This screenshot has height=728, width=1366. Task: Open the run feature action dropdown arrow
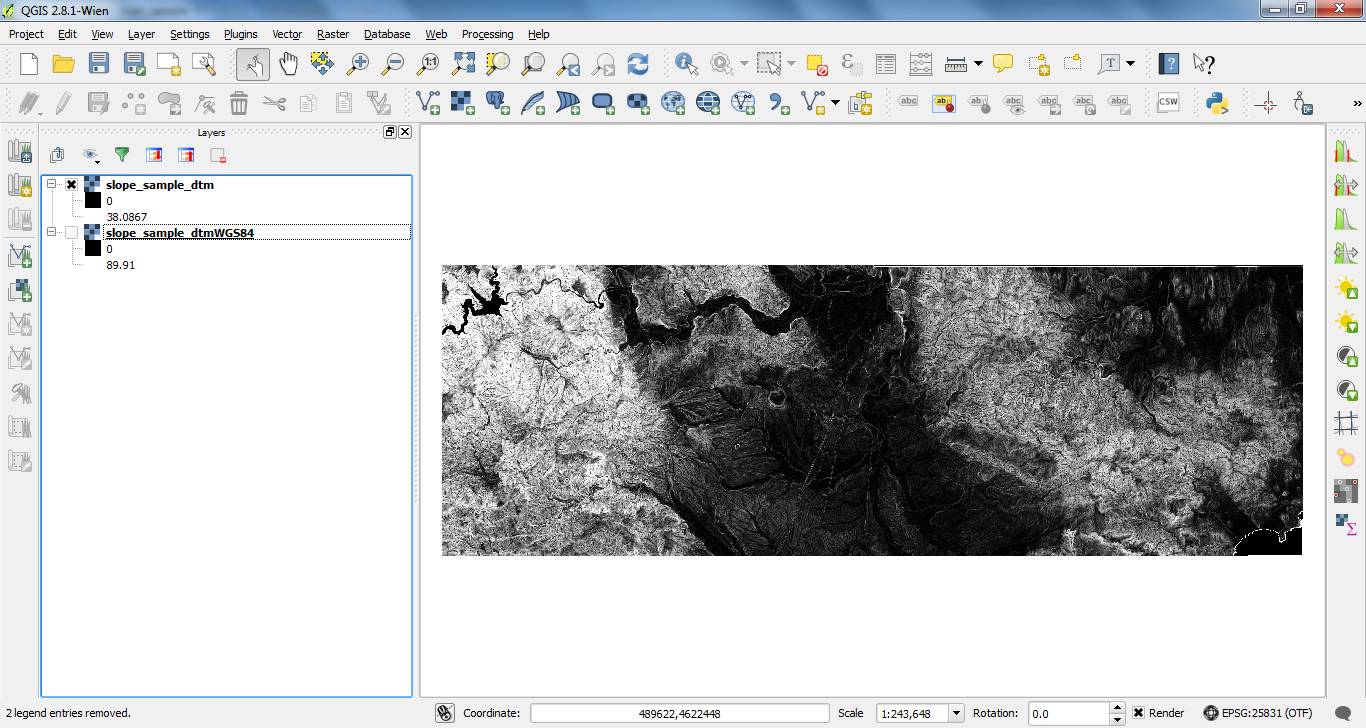(743, 64)
